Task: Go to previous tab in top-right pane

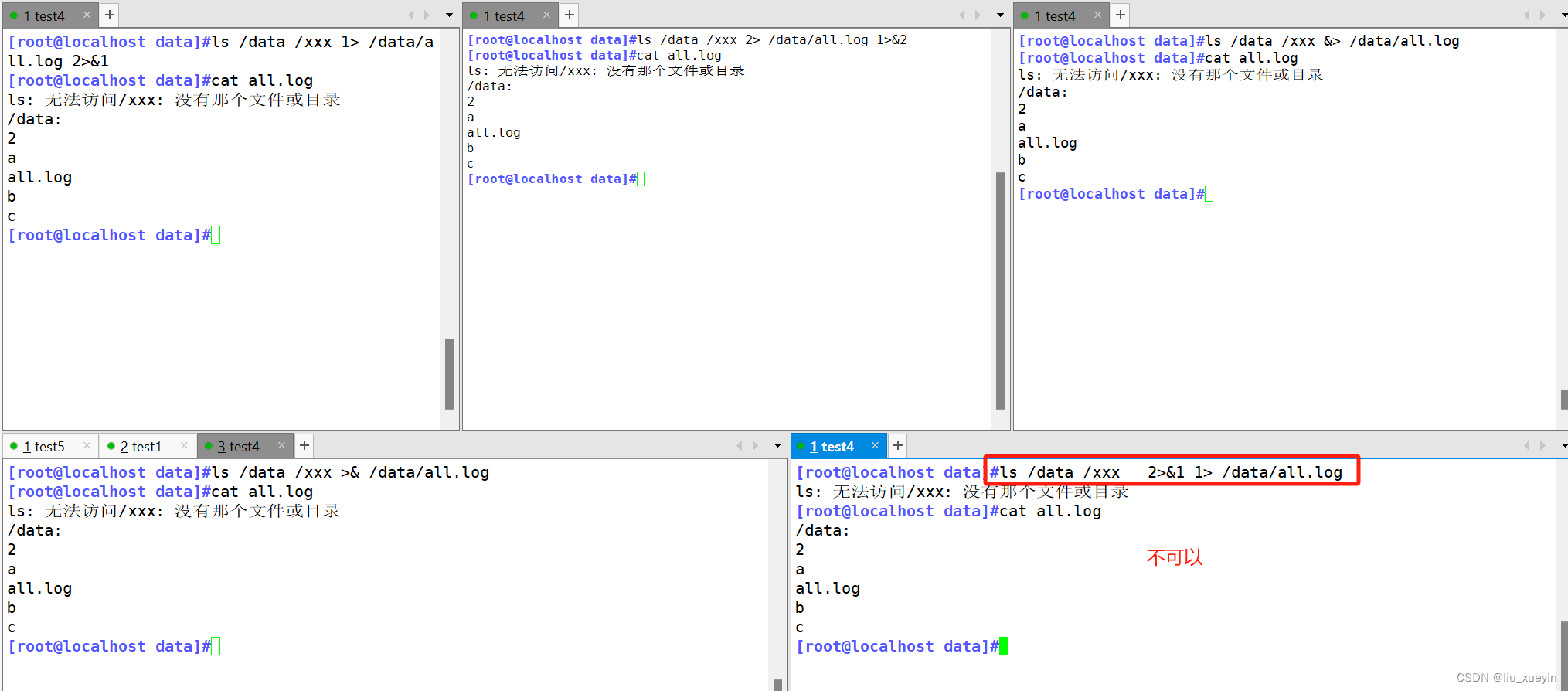Action: tap(1526, 15)
